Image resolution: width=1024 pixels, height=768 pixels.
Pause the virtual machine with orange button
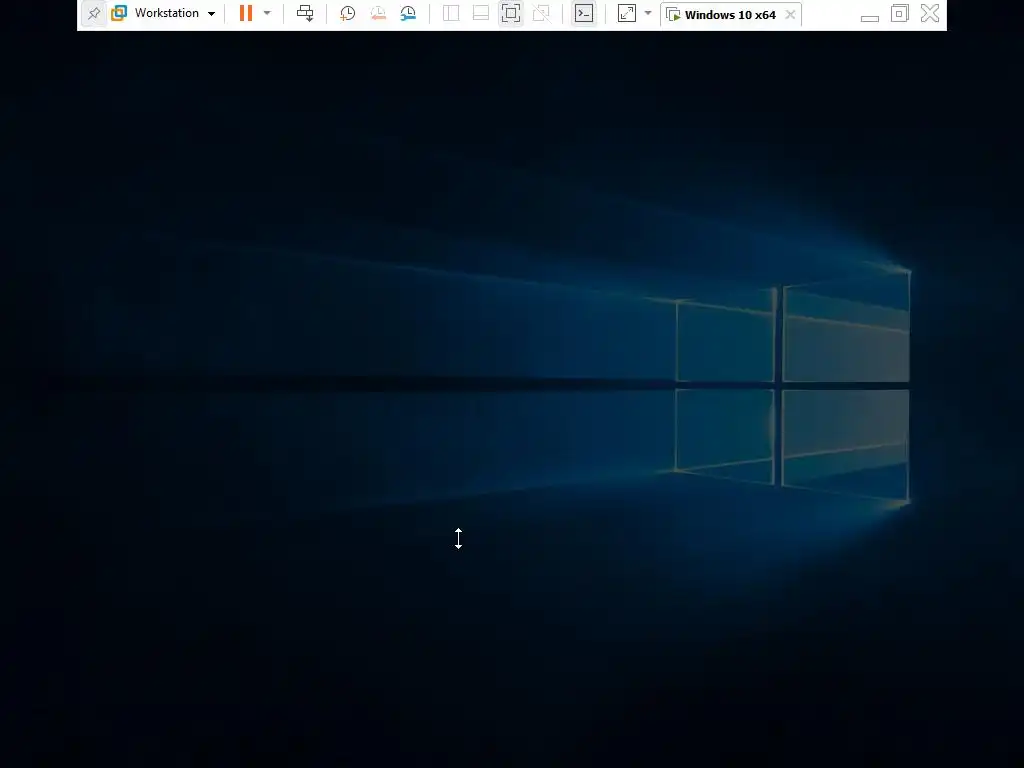pos(246,13)
